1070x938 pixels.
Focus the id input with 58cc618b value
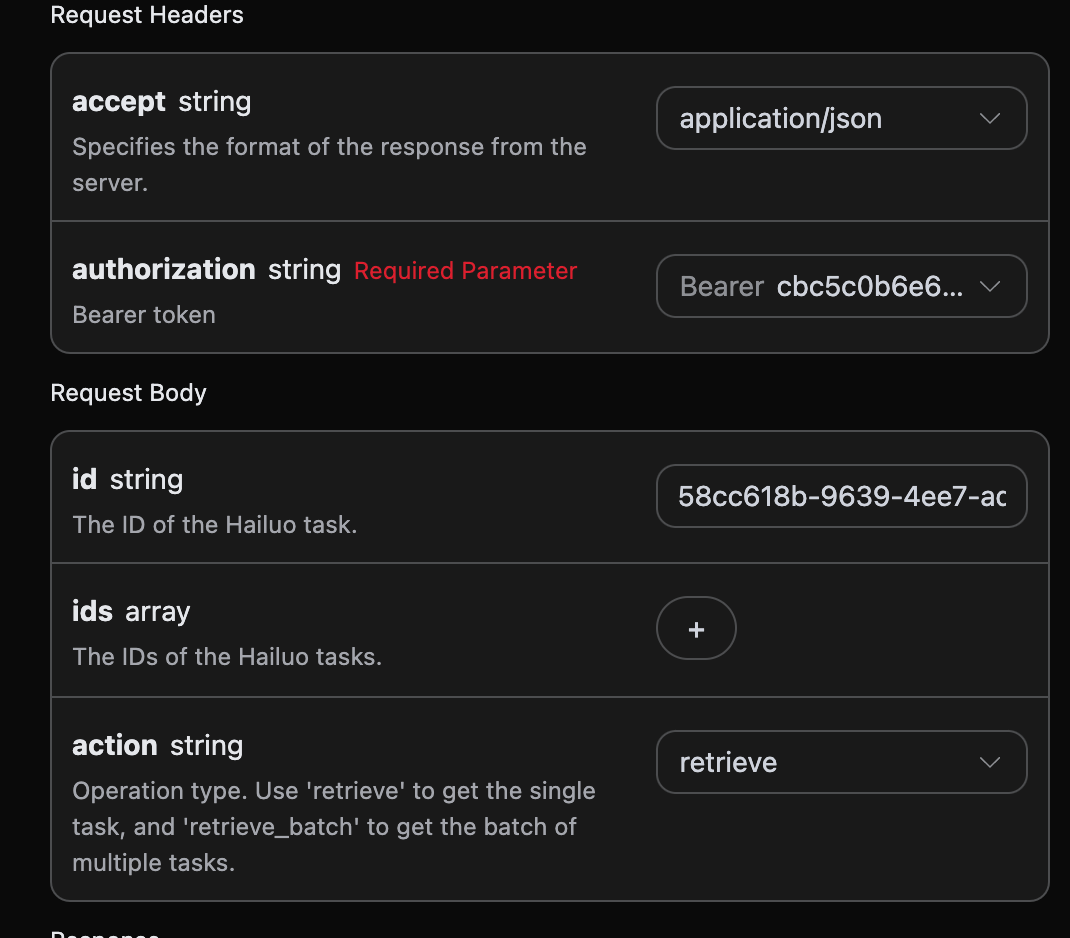point(840,496)
